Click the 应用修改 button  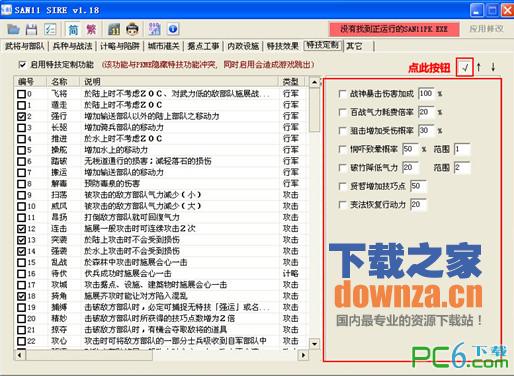coord(486,29)
